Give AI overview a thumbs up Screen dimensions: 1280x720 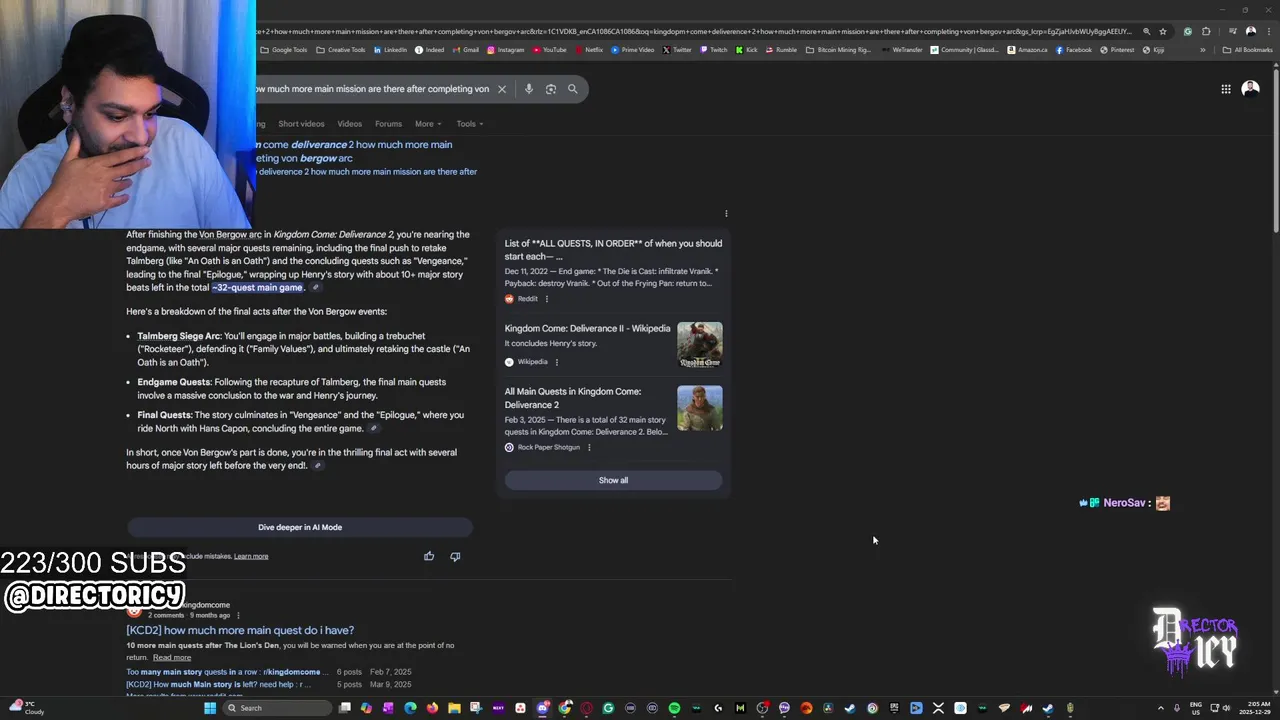pyautogui.click(x=429, y=556)
